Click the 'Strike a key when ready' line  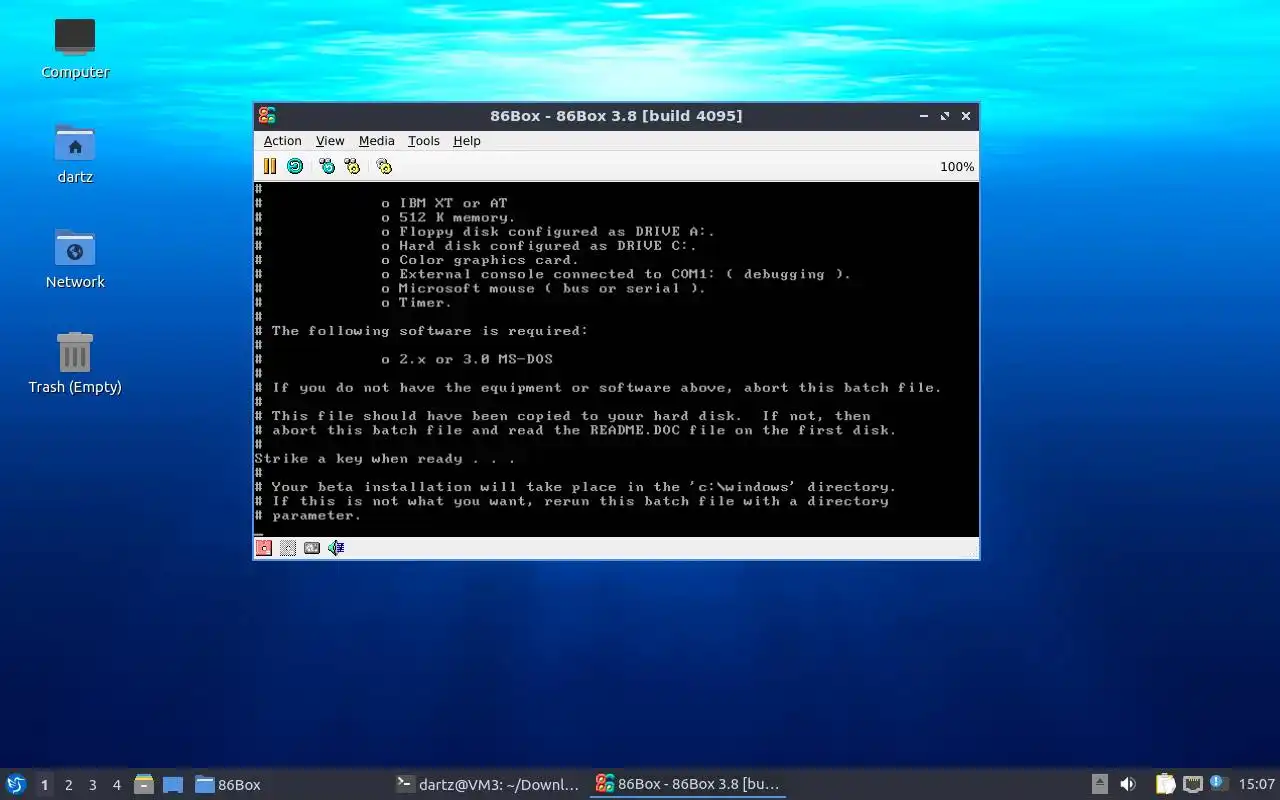pos(385,459)
